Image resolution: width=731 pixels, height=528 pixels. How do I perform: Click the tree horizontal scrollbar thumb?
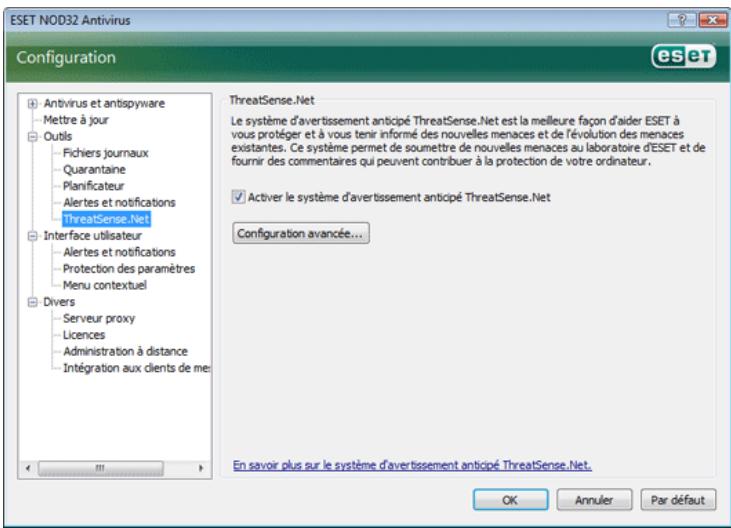[101, 468]
